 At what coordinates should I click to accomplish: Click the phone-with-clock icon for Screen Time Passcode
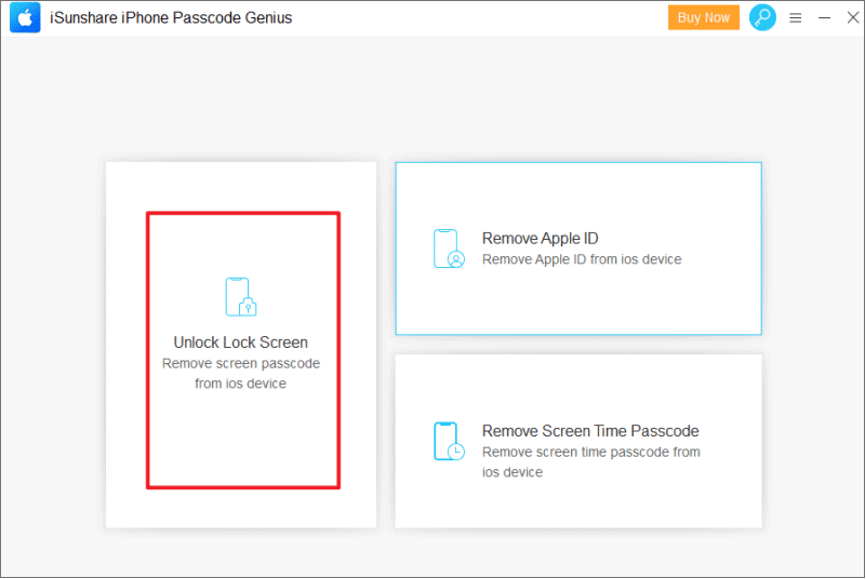(447, 441)
